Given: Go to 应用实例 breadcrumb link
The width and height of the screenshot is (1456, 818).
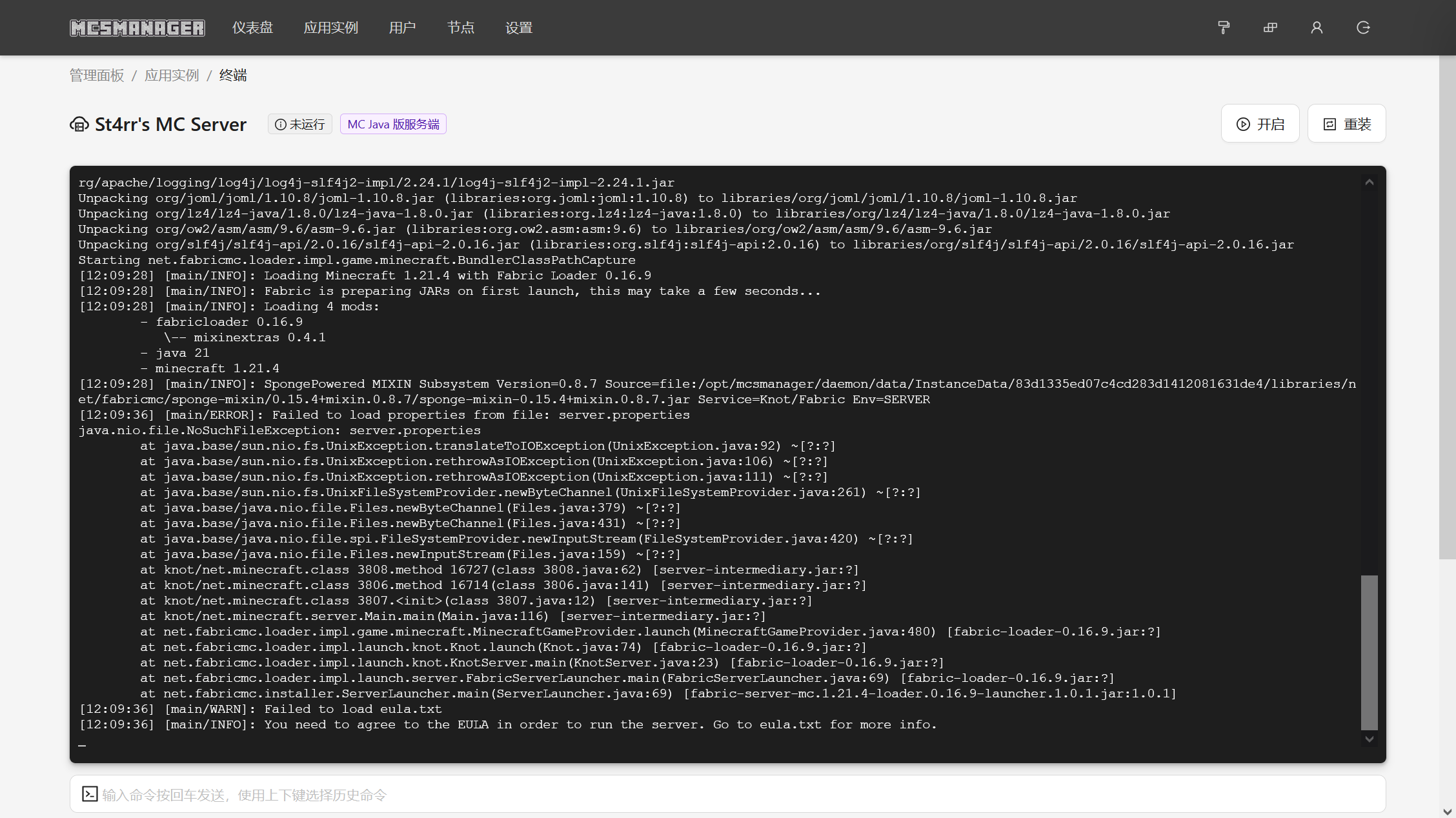Looking at the screenshot, I should 172,75.
